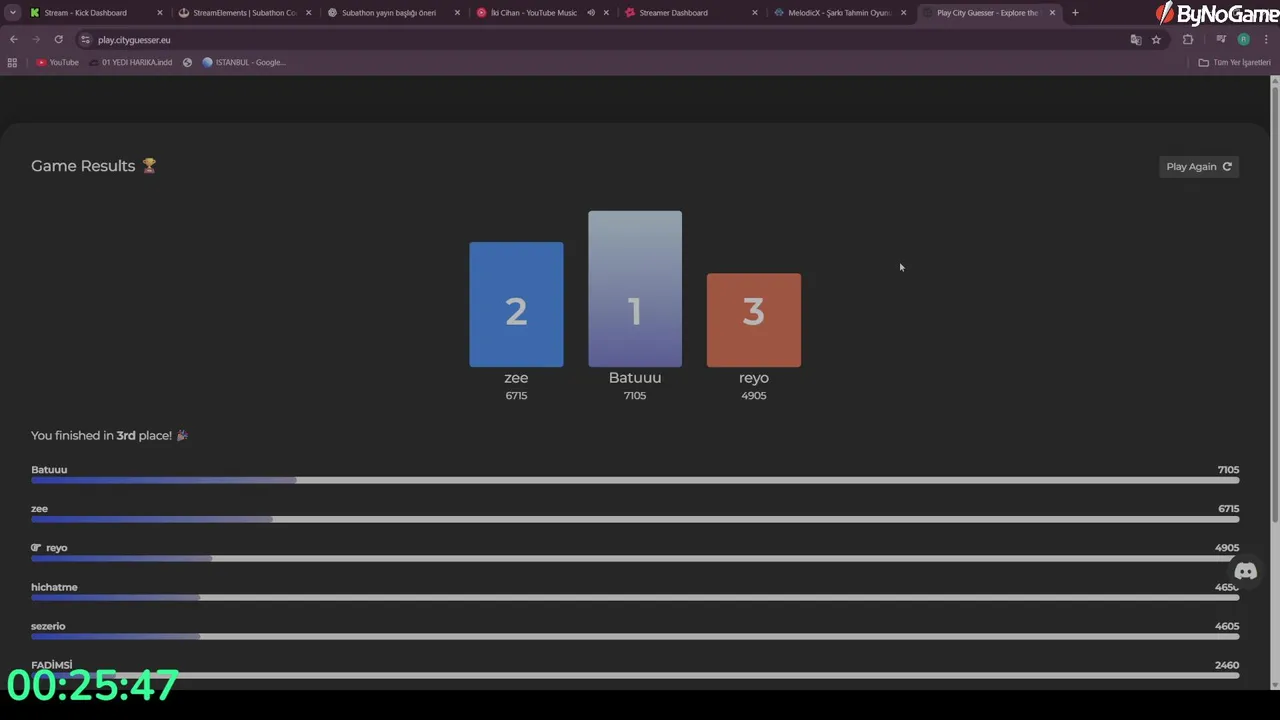Open the tab search dropdown arrow
The width and height of the screenshot is (1280, 720).
click(x=12, y=13)
